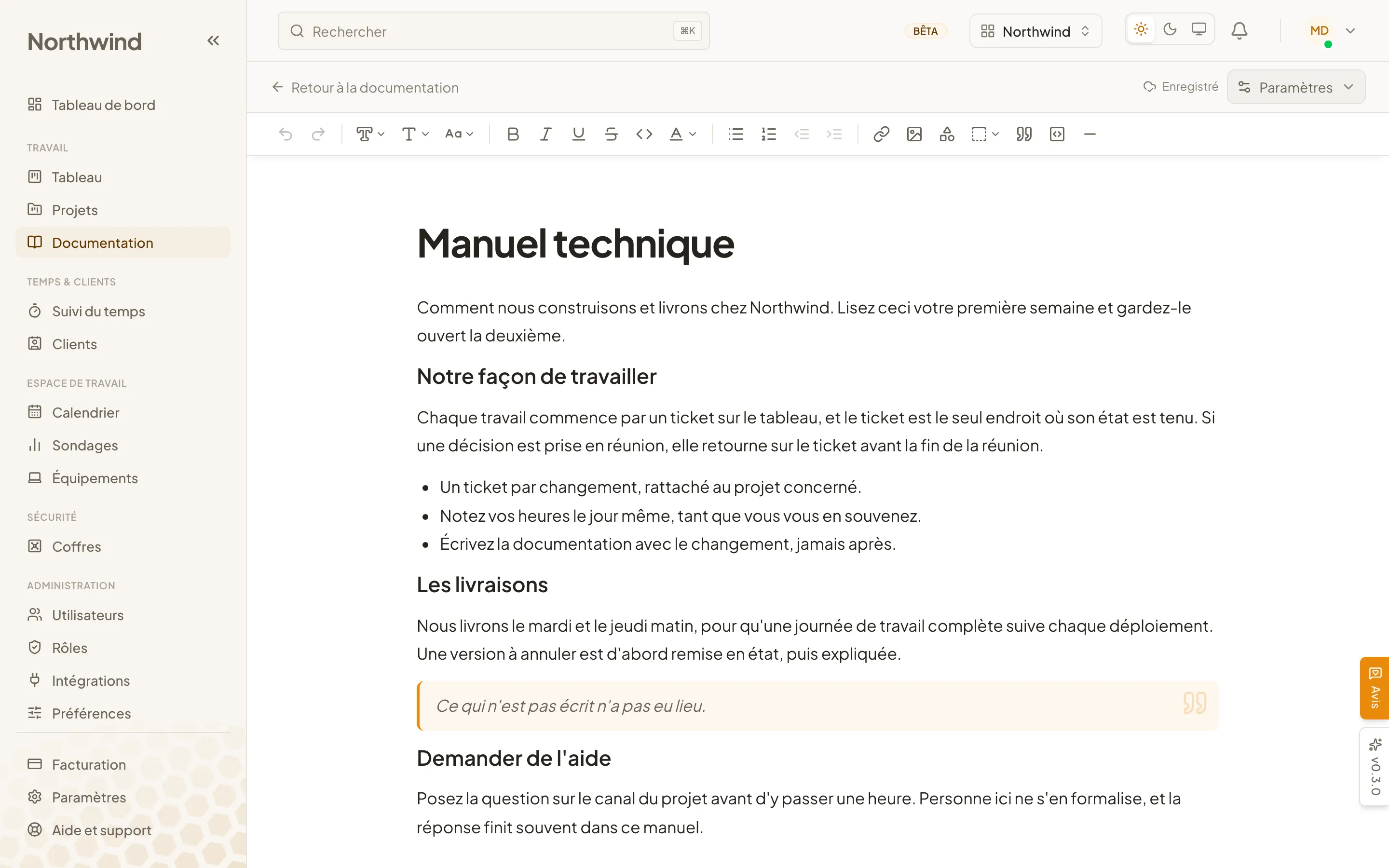This screenshot has width=1389, height=868.
Task: Insert shapes element from toolbar
Action: tap(946, 135)
